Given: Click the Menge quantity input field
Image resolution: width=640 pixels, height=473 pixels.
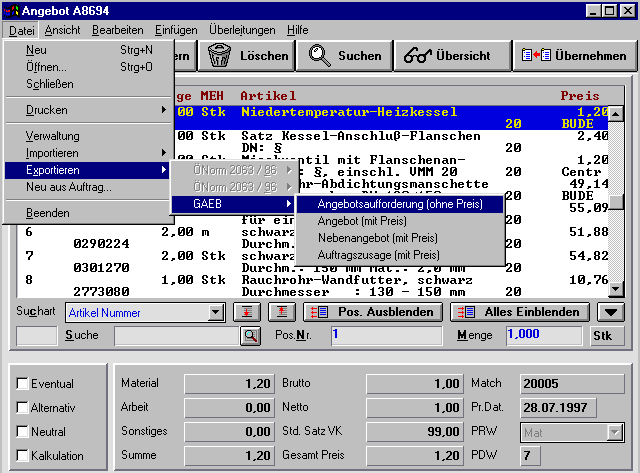Looking at the screenshot, I should pos(542,335).
